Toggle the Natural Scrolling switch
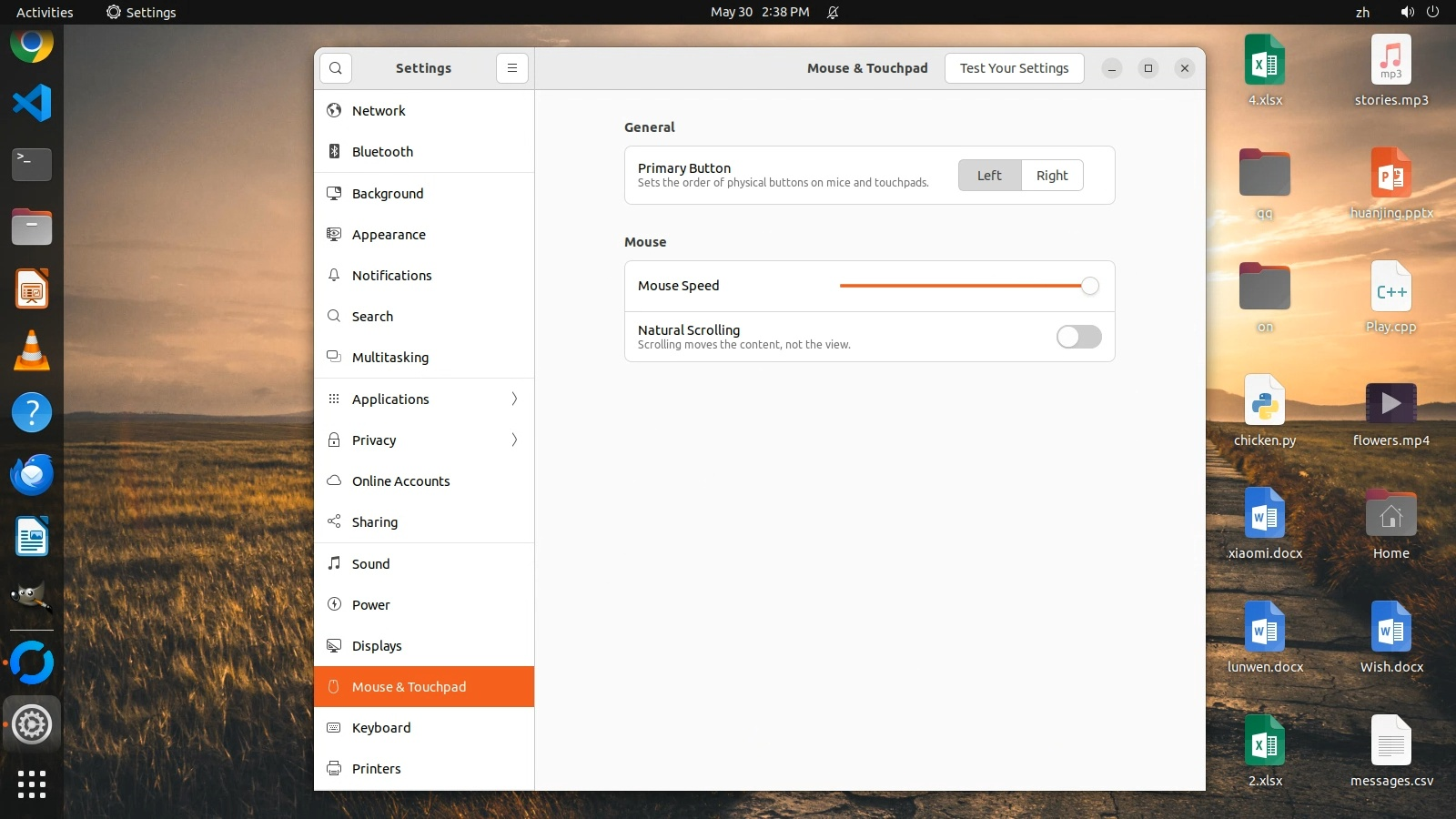Image resolution: width=1456 pixels, height=819 pixels. pos(1078,337)
